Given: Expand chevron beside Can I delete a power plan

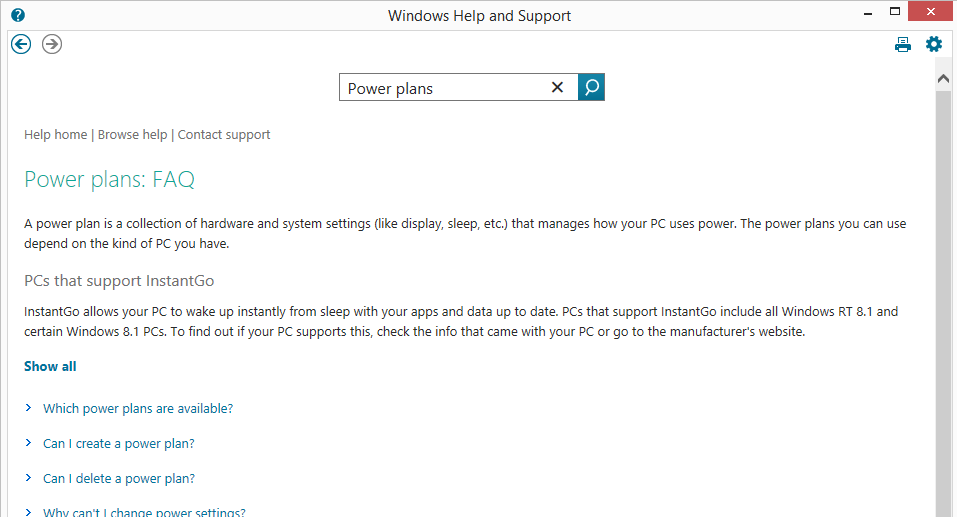Looking at the screenshot, I should click(x=28, y=478).
